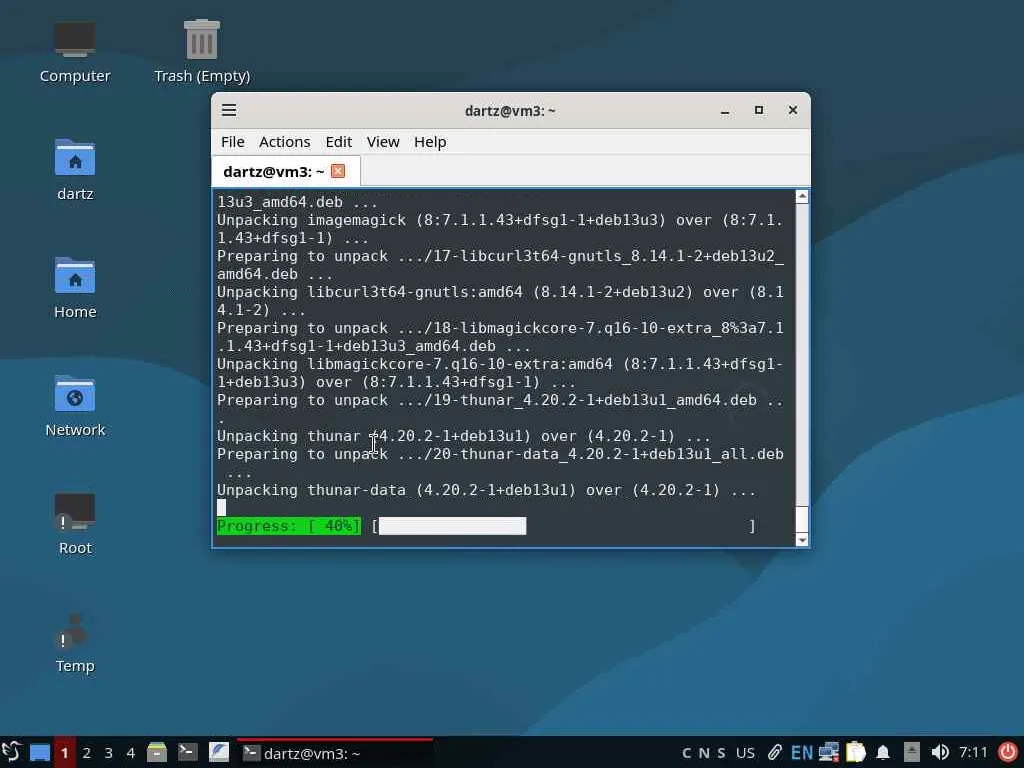This screenshot has height=768, width=1024.
Task: Click the terminal scrollbar thumb
Action: [802, 520]
